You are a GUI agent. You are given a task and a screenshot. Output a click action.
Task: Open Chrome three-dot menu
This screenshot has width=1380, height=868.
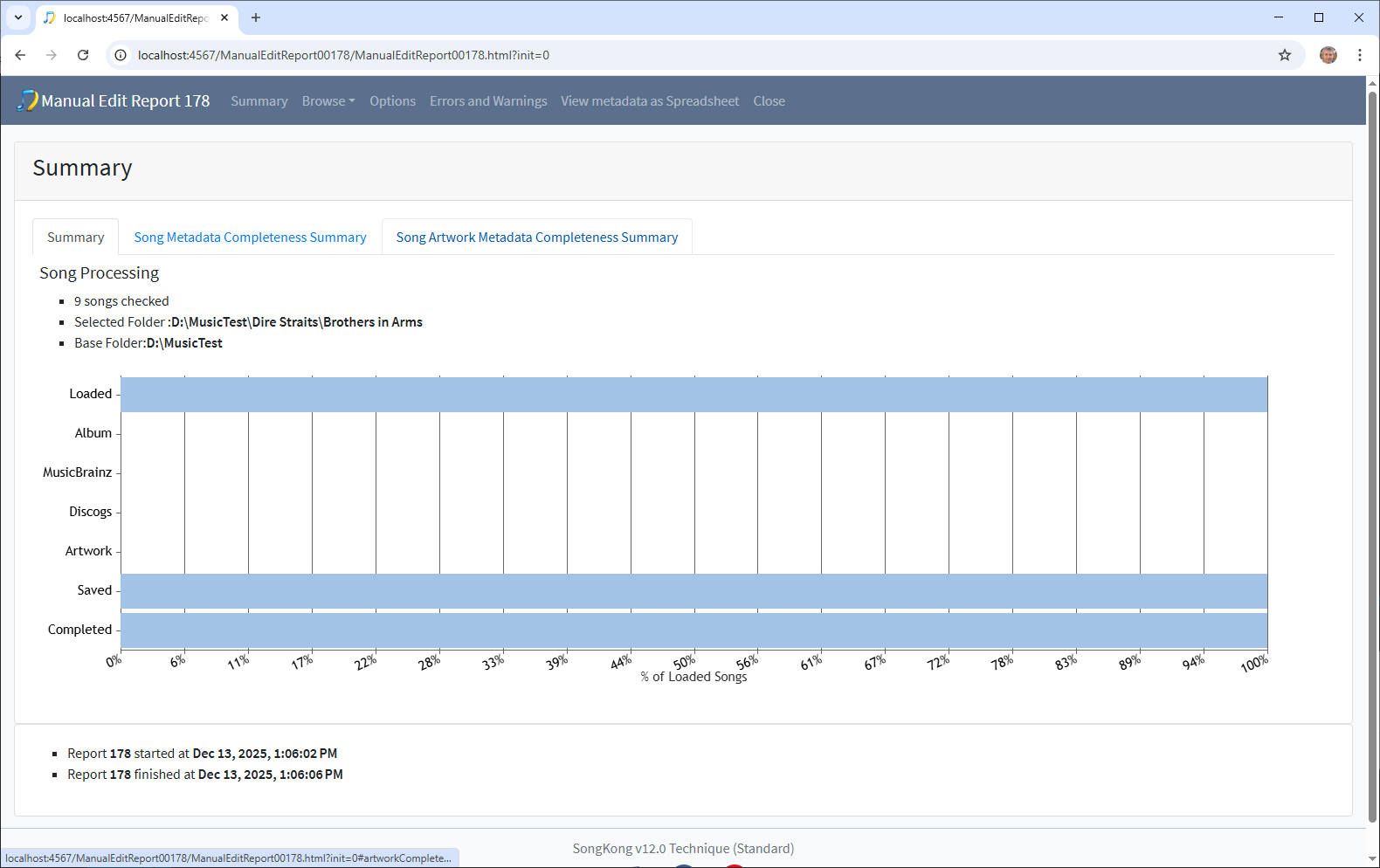1359,55
